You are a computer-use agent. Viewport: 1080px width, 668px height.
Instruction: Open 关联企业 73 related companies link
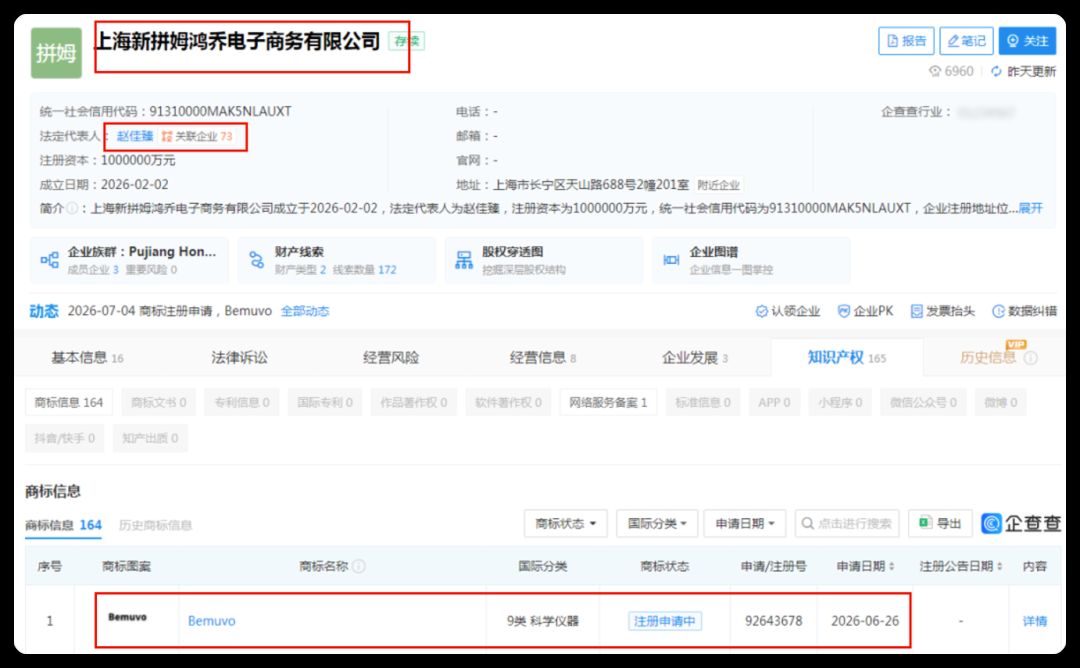(x=197, y=136)
